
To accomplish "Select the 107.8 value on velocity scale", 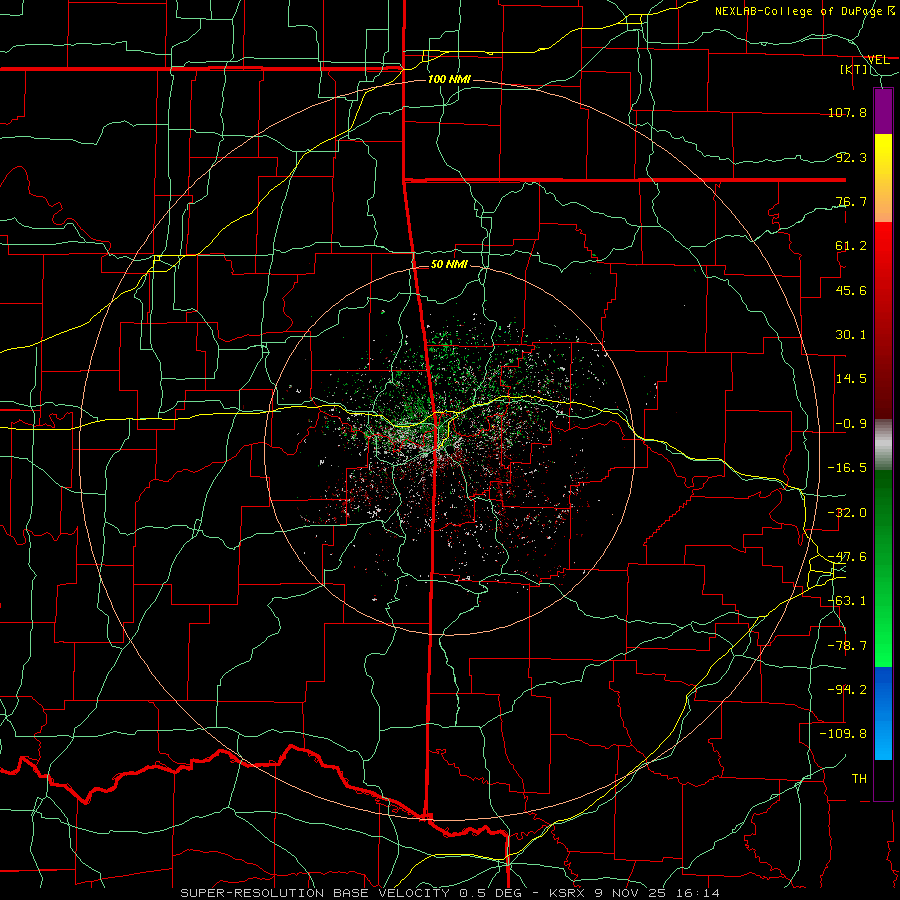I will click(x=847, y=113).
